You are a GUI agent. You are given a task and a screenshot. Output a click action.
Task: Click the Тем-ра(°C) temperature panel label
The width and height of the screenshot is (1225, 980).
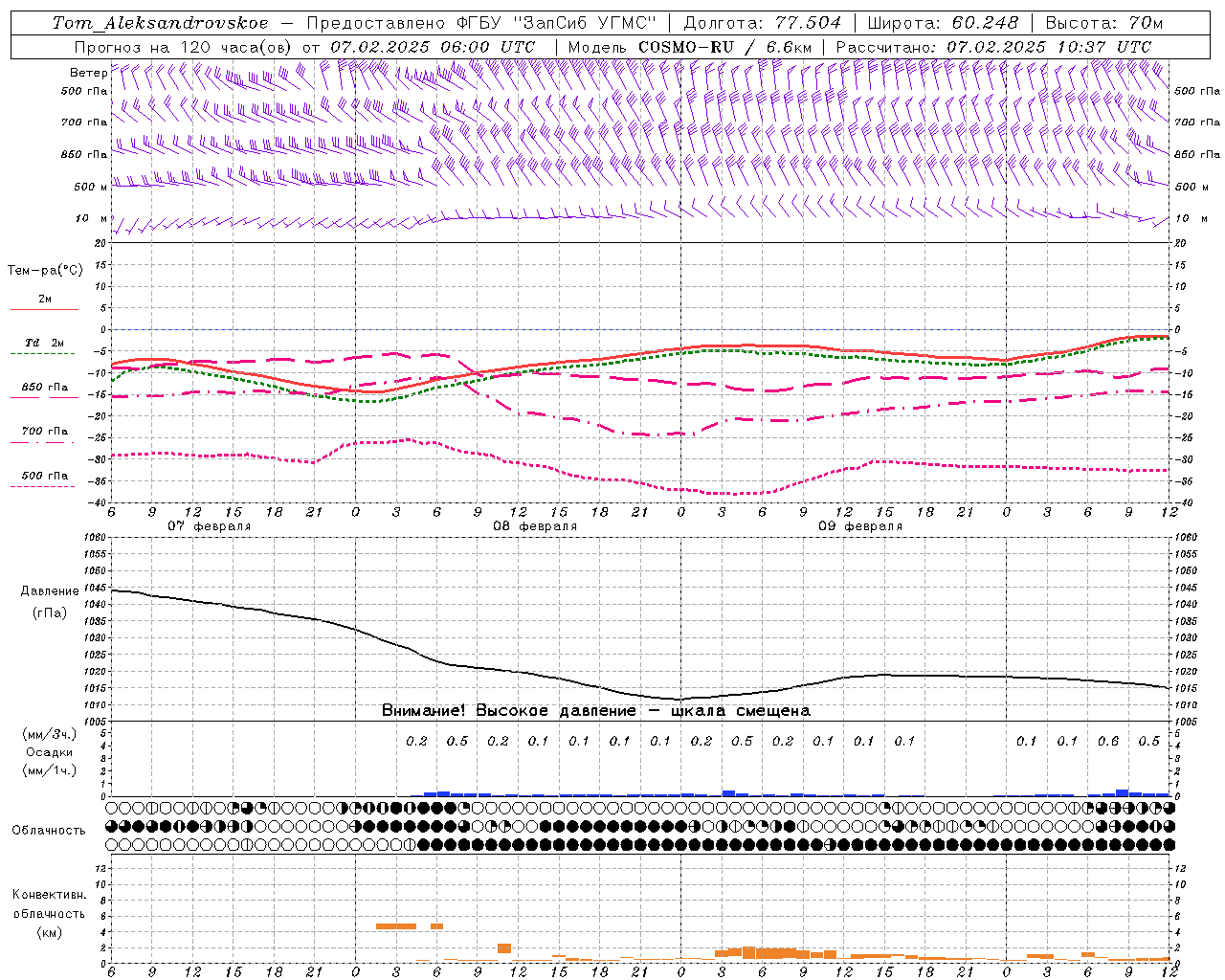click(x=45, y=271)
